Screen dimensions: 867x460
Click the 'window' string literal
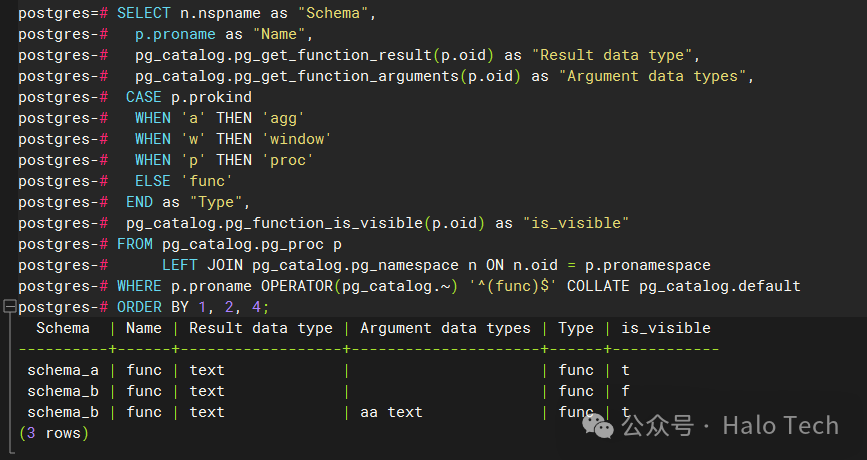point(297,139)
